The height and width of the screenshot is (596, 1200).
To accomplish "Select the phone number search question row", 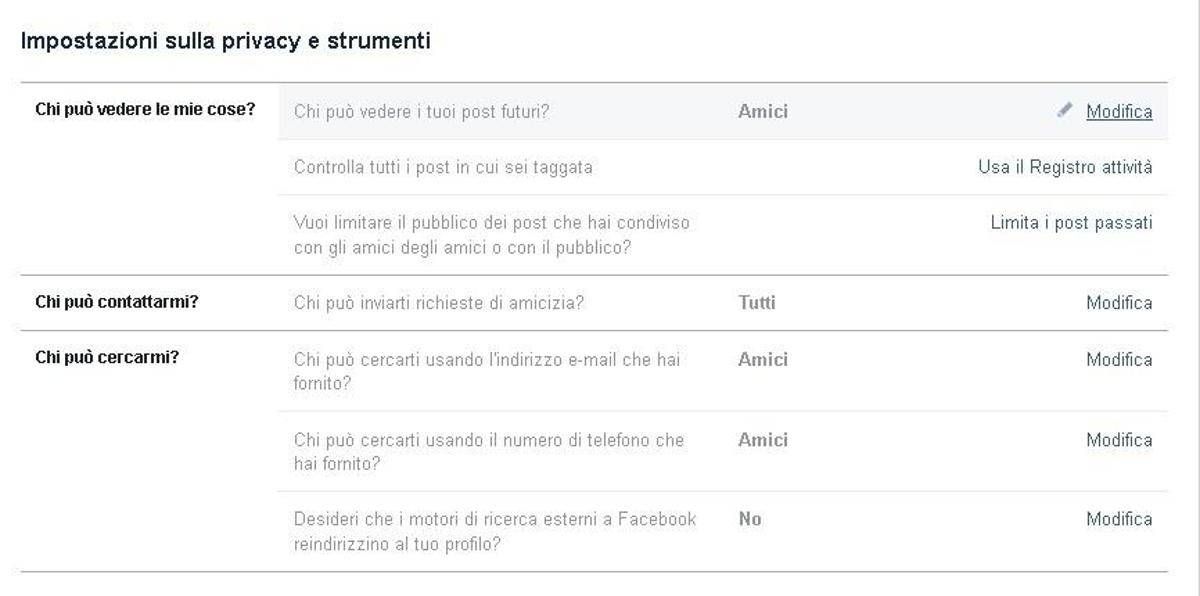I will pyautogui.click(x=723, y=451).
